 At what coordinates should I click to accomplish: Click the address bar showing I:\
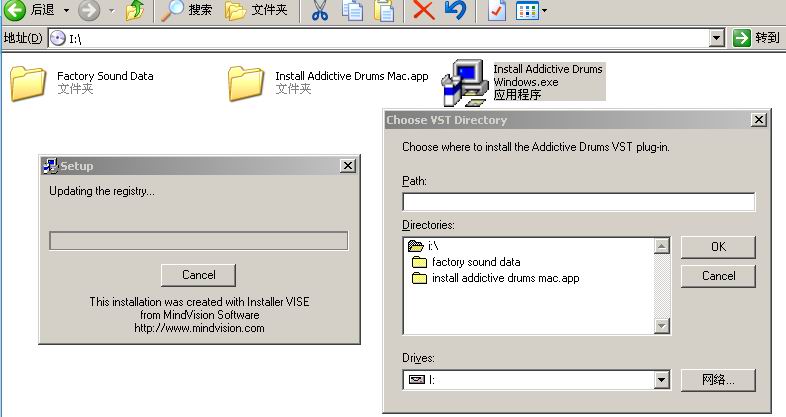pyautogui.click(x=386, y=38)
